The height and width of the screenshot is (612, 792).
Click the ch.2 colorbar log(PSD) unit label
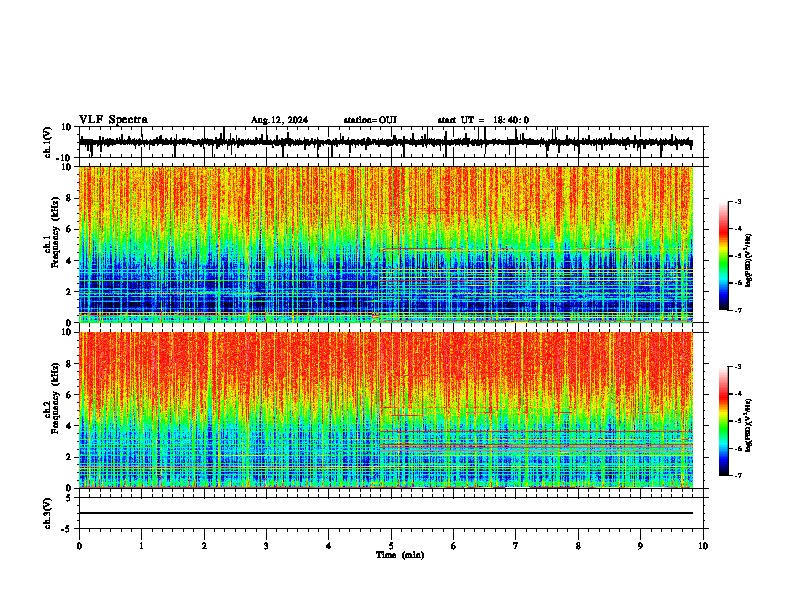pos(749,425)
